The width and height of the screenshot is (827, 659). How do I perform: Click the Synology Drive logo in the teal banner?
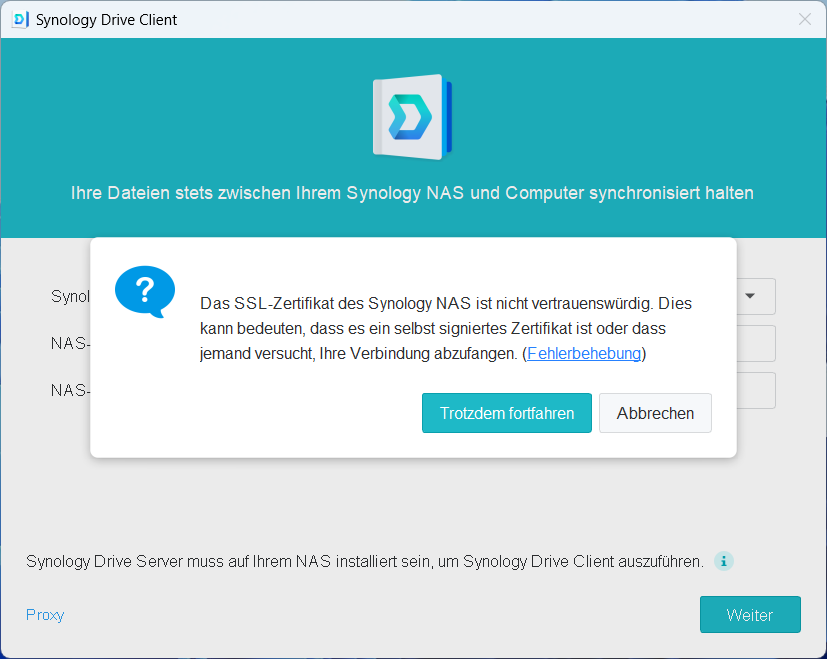click(410, 116)
